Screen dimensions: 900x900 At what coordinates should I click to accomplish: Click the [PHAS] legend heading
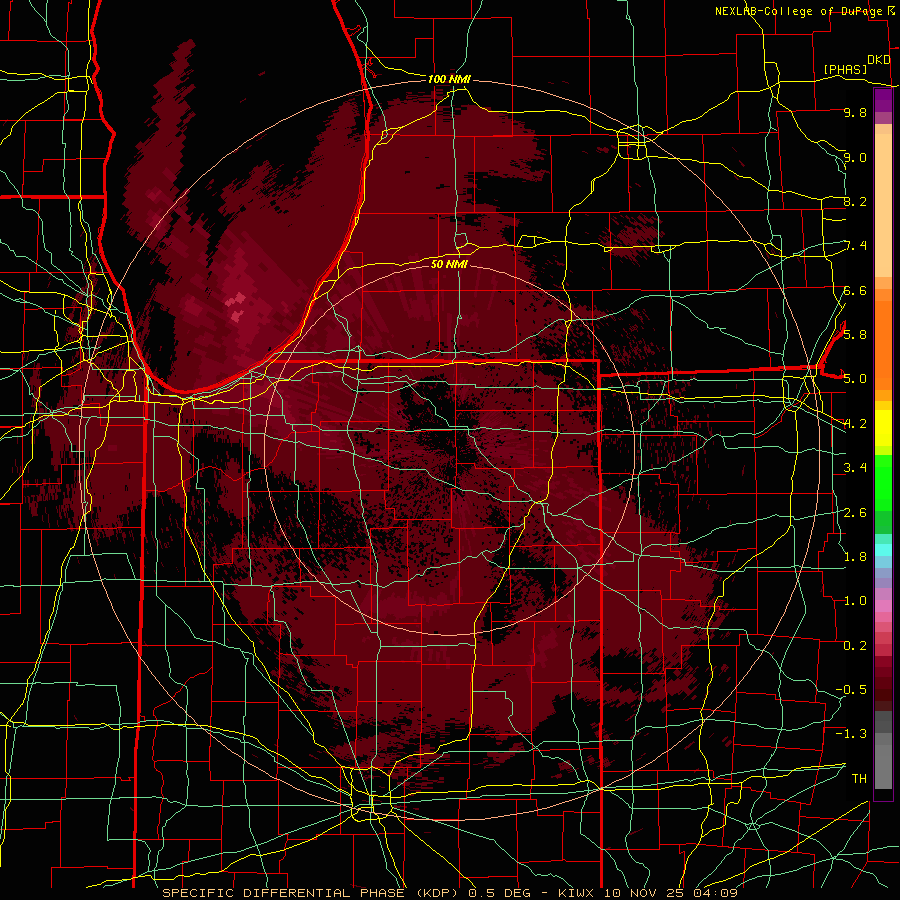(845, 69)
